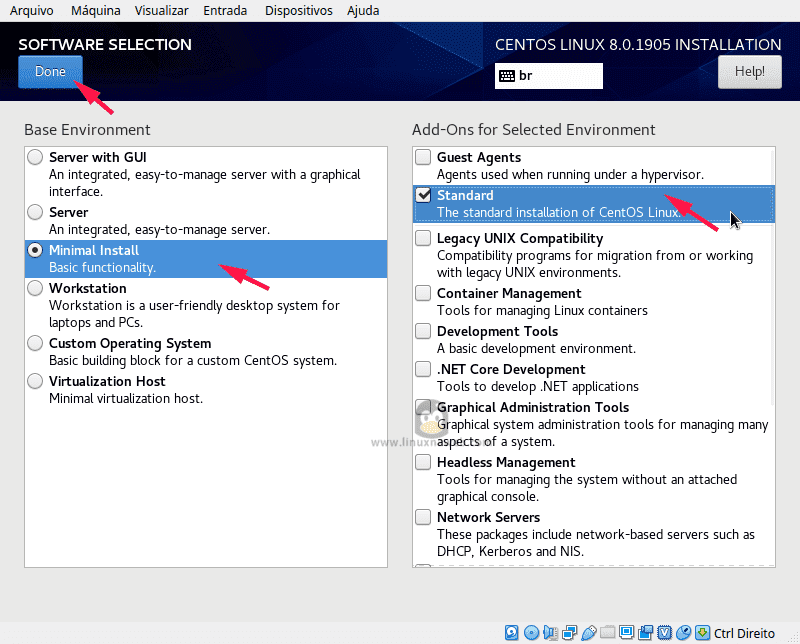Image resolution: width=800 pixels, height=644 pixels.
Task: Click the 'br' keyboard layout field
Action: (548, 76)
